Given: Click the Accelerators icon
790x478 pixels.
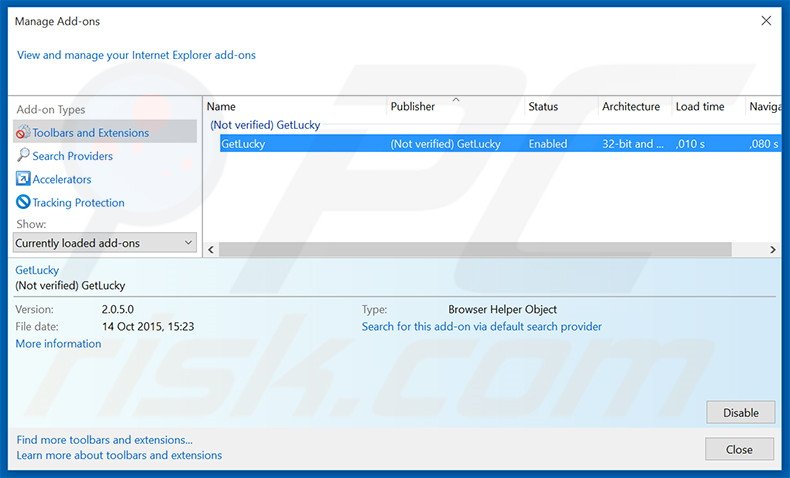Looking at the screenshot, I should pos(23,178).
